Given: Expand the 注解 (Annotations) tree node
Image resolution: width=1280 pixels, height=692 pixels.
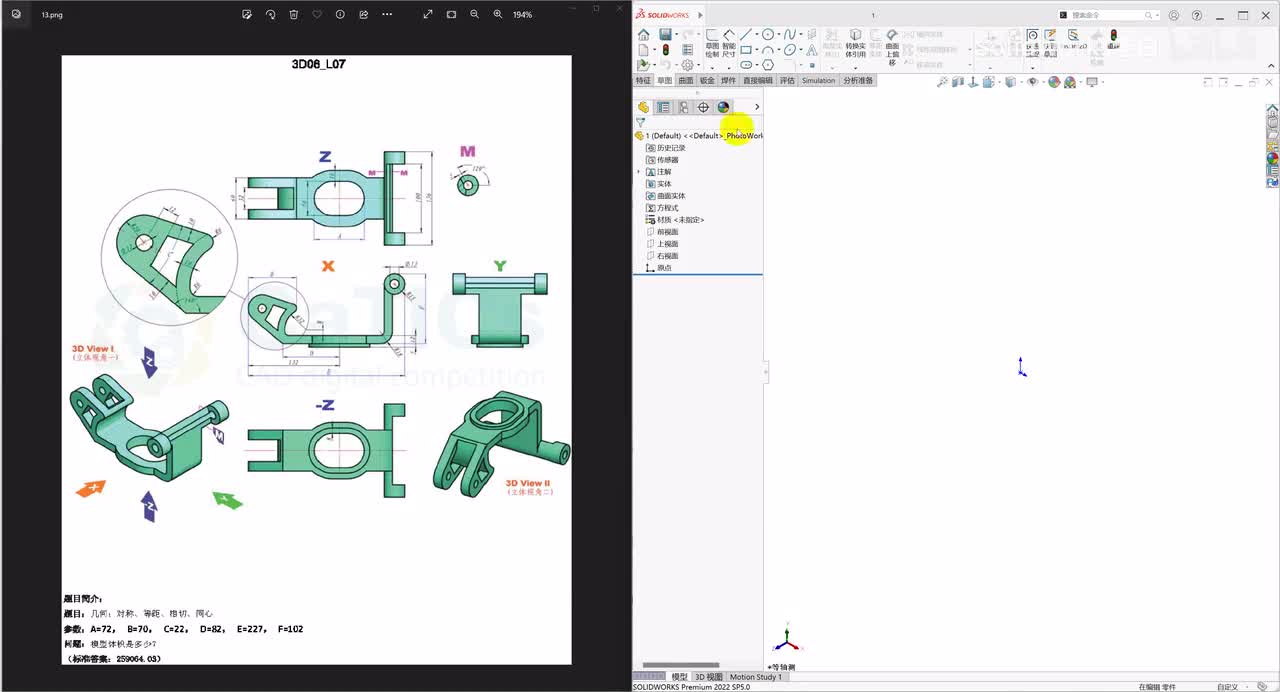Looking at the screenshot, I should coord(639,172).
